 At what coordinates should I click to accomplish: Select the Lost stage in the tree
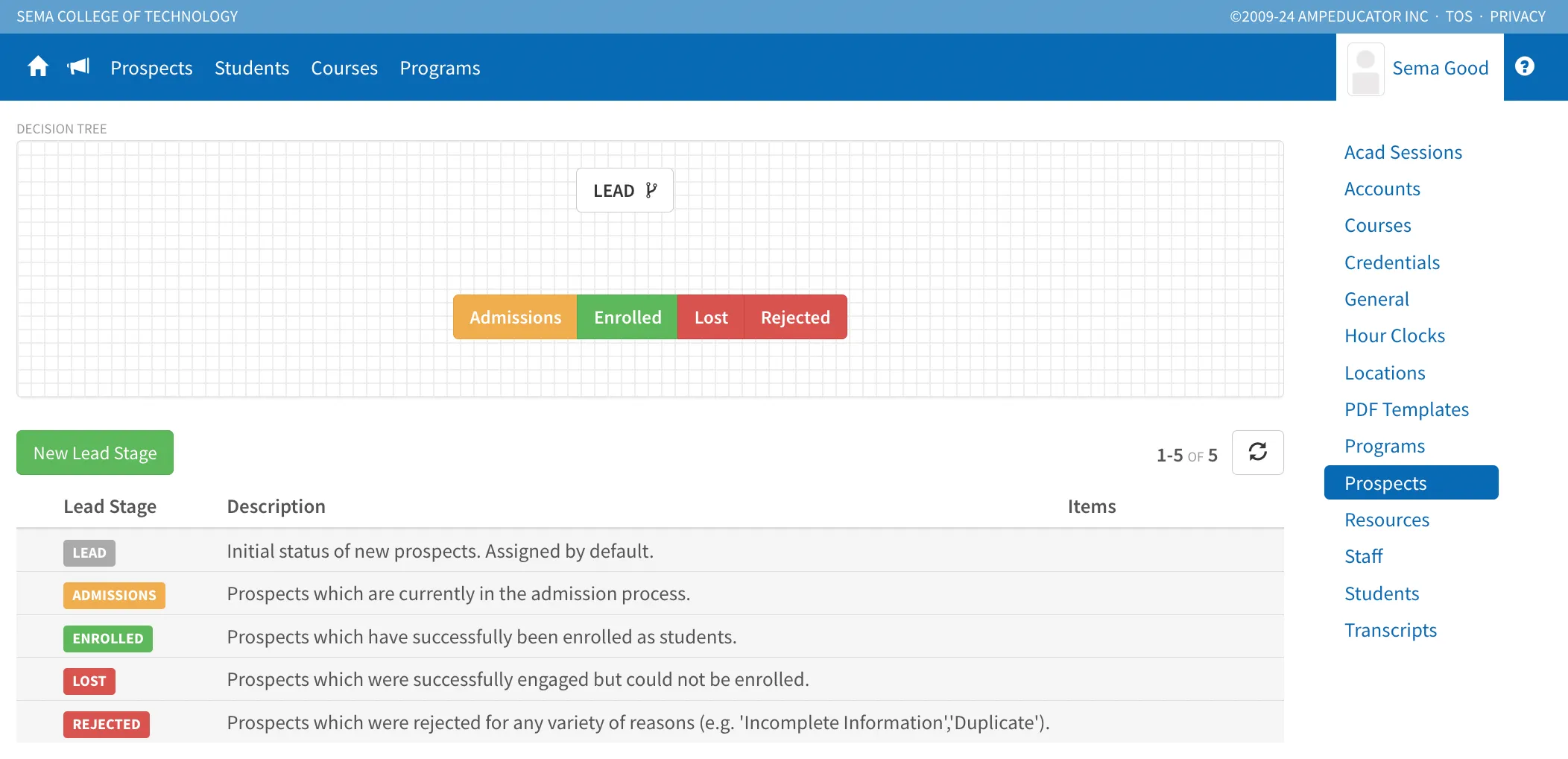click(711, 317)
